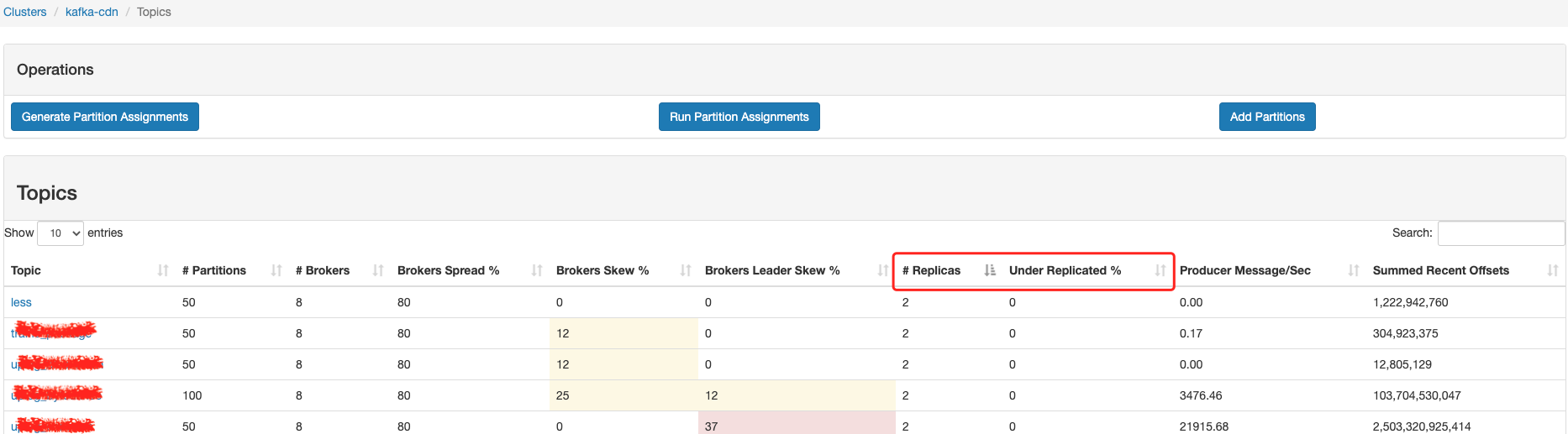
Task: Sort by Brokers Spread % arrows icon
Action: tap(537, 270)
